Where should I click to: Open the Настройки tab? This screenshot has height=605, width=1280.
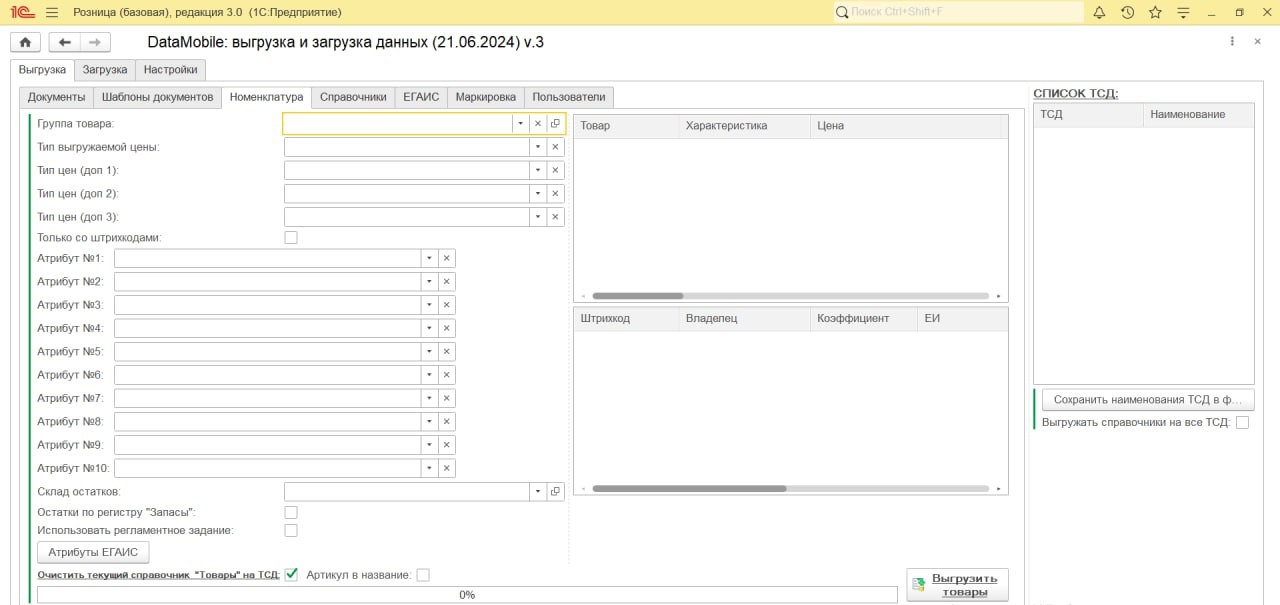coord(170,70)
